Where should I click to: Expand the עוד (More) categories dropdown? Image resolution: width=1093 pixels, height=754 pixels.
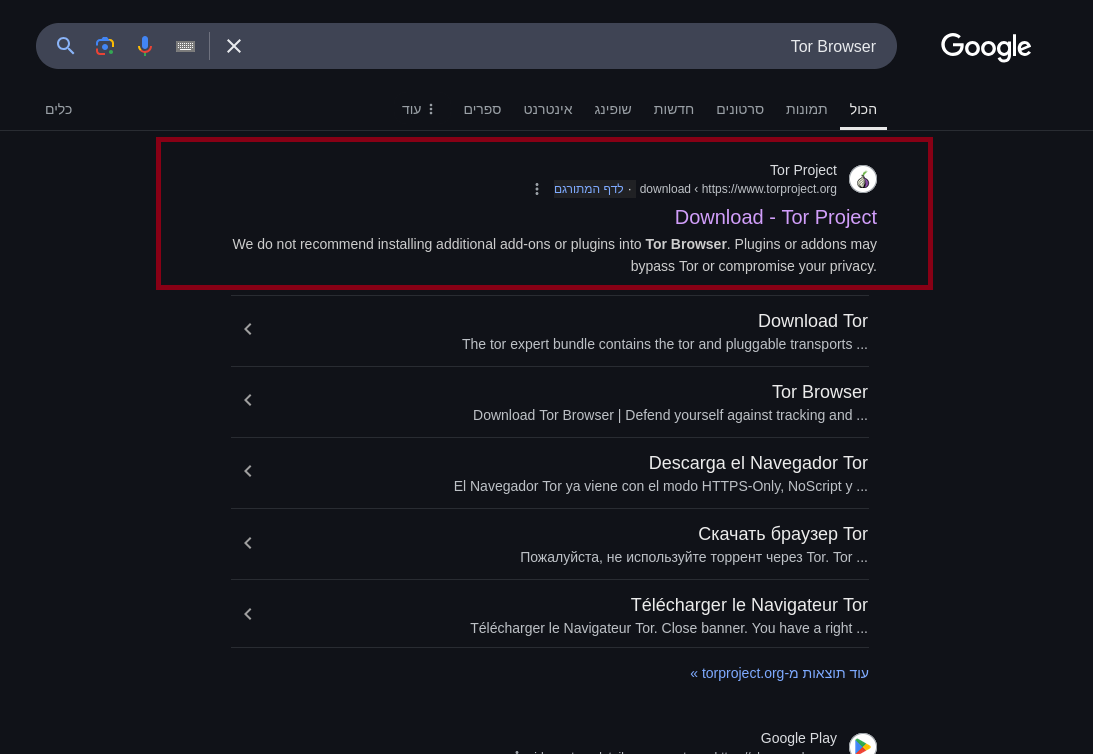point(419,109)
